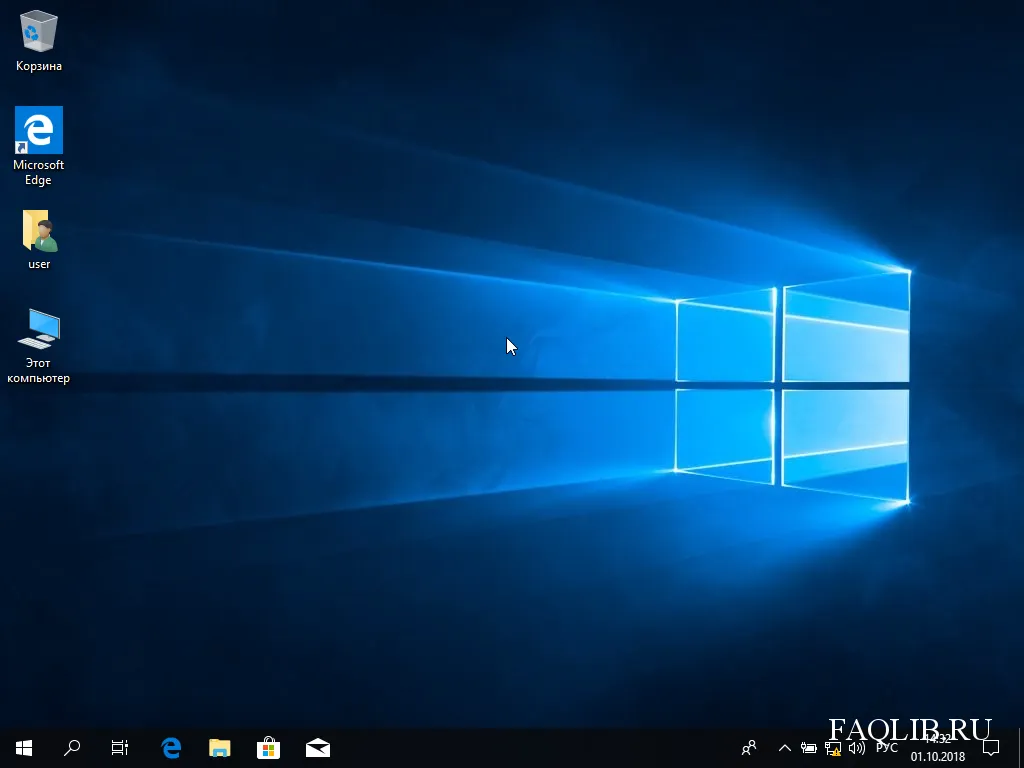Screen dimensions: 1024x768
Task: Click the Show desktop strip
Action: [1021, 748]
